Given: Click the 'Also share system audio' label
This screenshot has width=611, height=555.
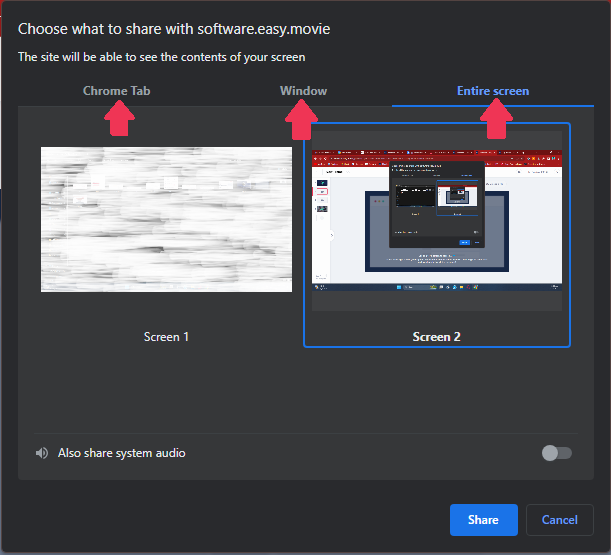Looking at the screenshot, I should (121, 453).
